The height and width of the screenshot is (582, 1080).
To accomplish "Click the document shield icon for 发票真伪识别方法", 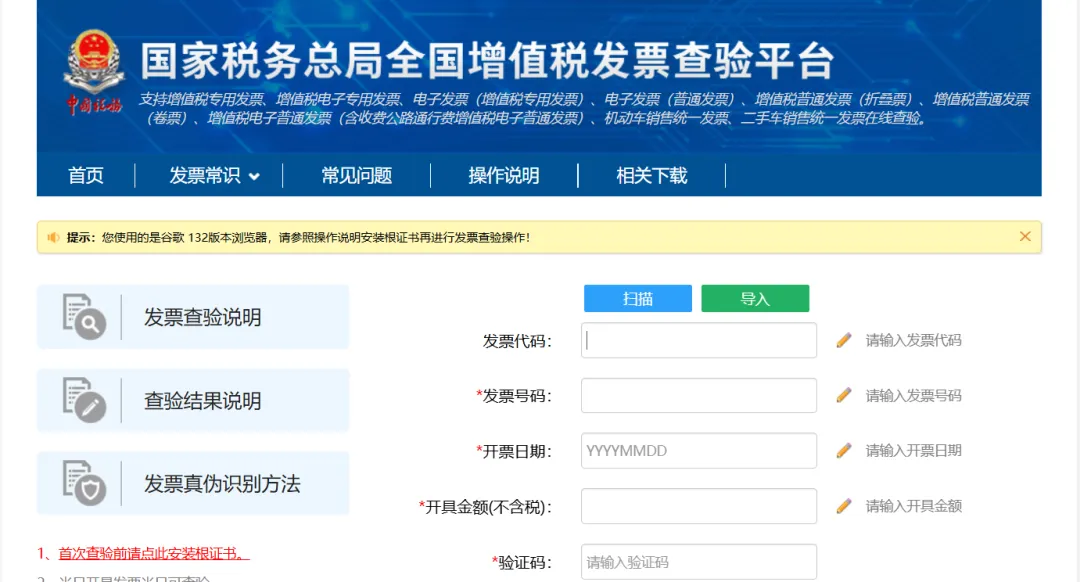I will coord(84,484).
